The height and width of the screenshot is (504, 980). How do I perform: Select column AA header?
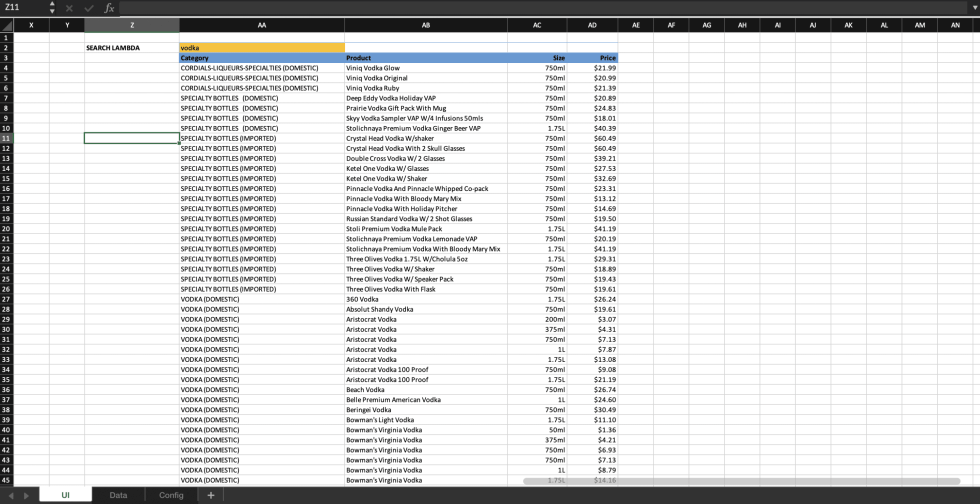262,25
